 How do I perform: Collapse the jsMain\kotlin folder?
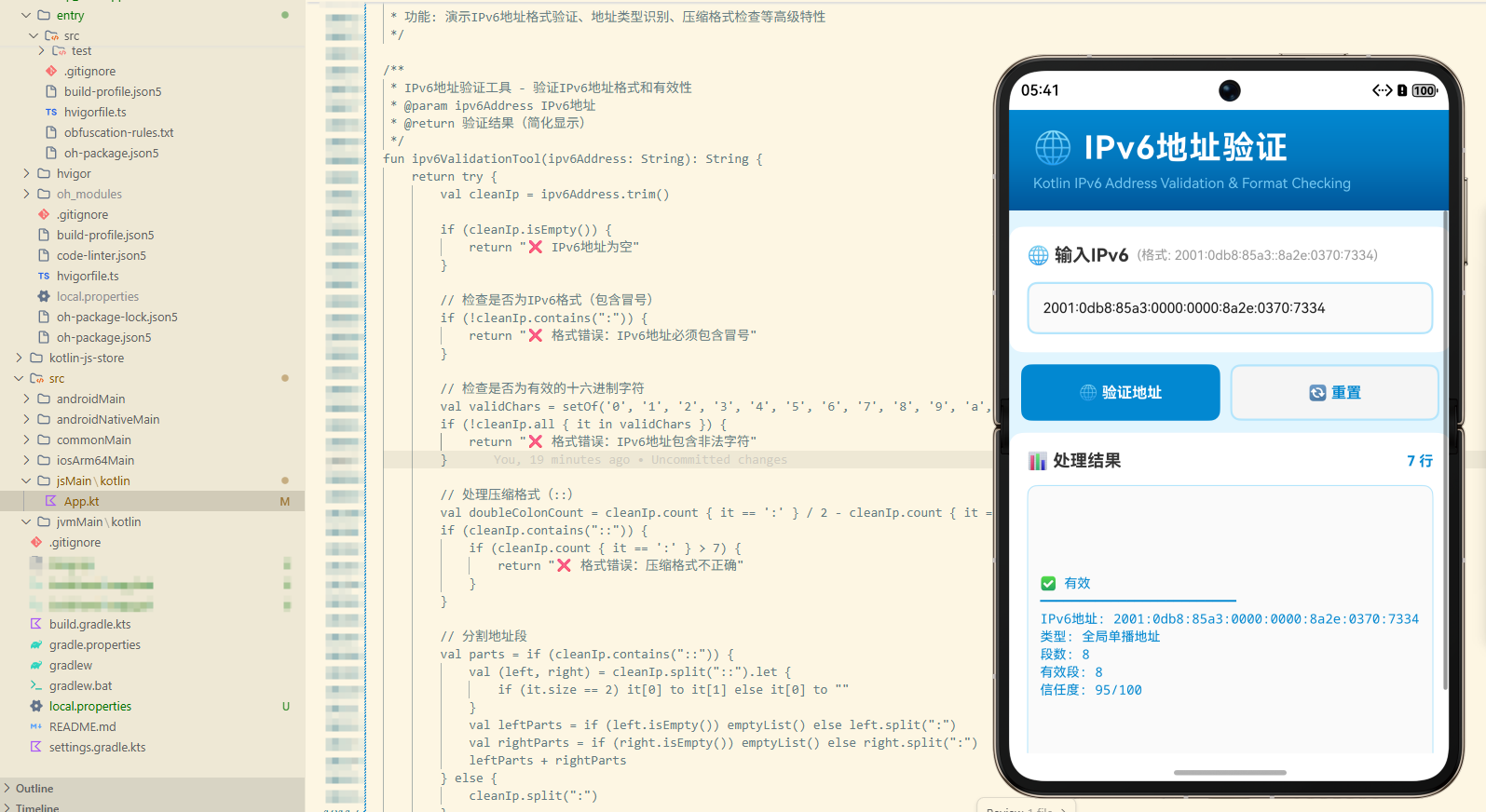[x=26, y=480]
